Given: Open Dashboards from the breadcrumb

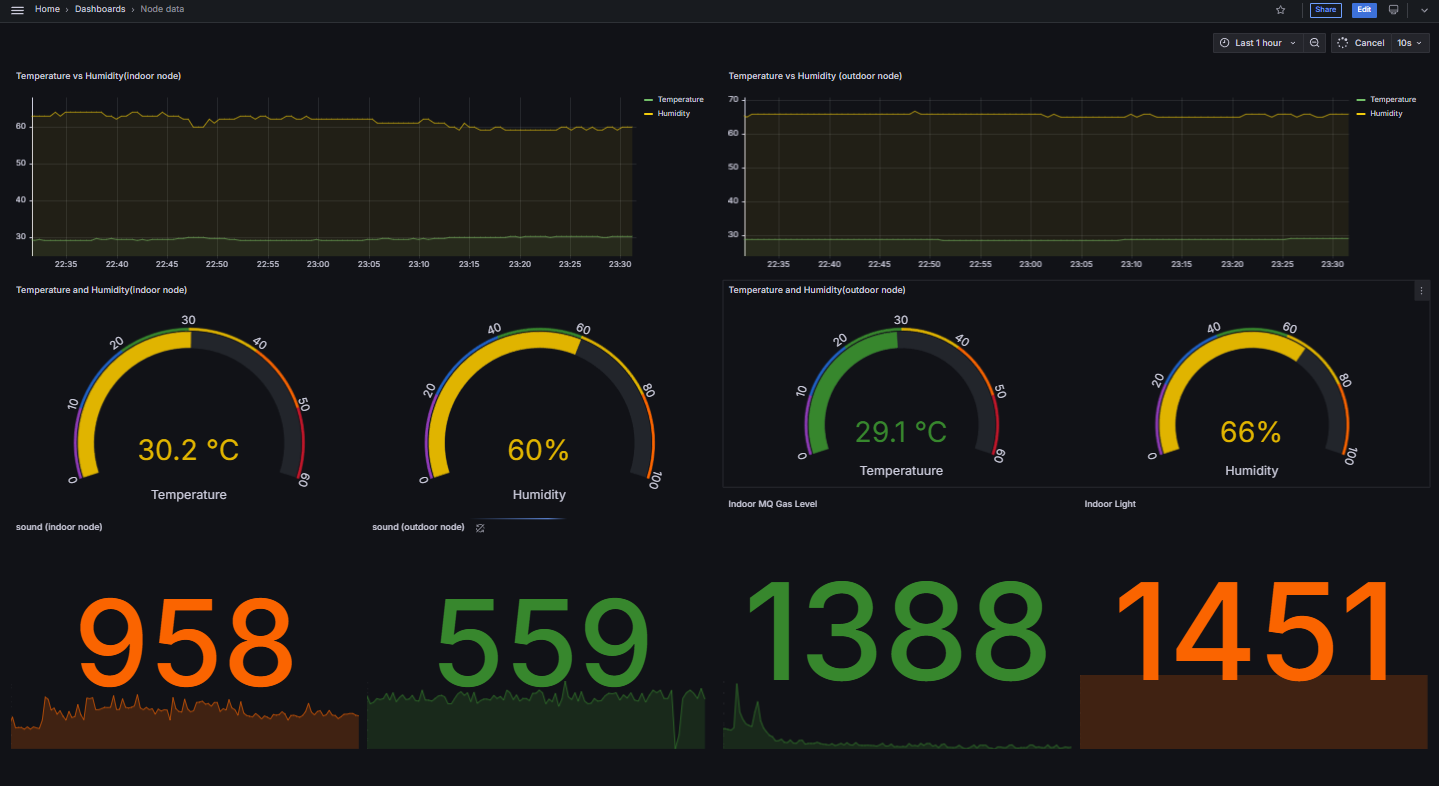Looking at the screenshot, I should (100, 9).
